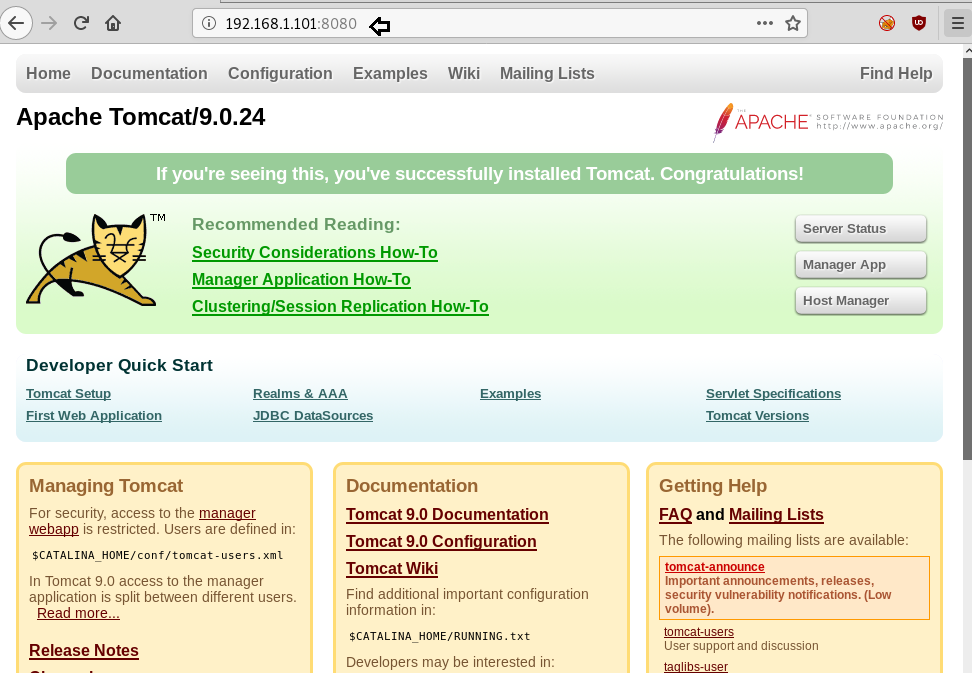Open Find Help in navigation bar
Viewport: 972px width, 673px height.
(896, 73)
